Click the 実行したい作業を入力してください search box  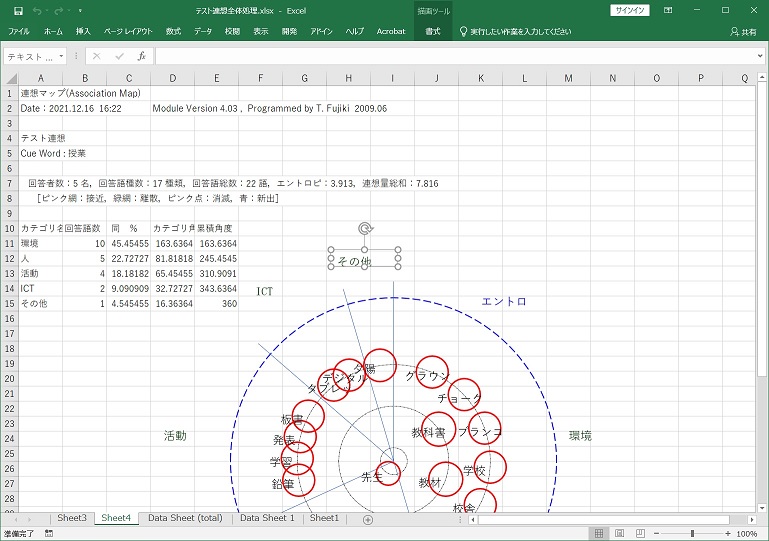520,32
